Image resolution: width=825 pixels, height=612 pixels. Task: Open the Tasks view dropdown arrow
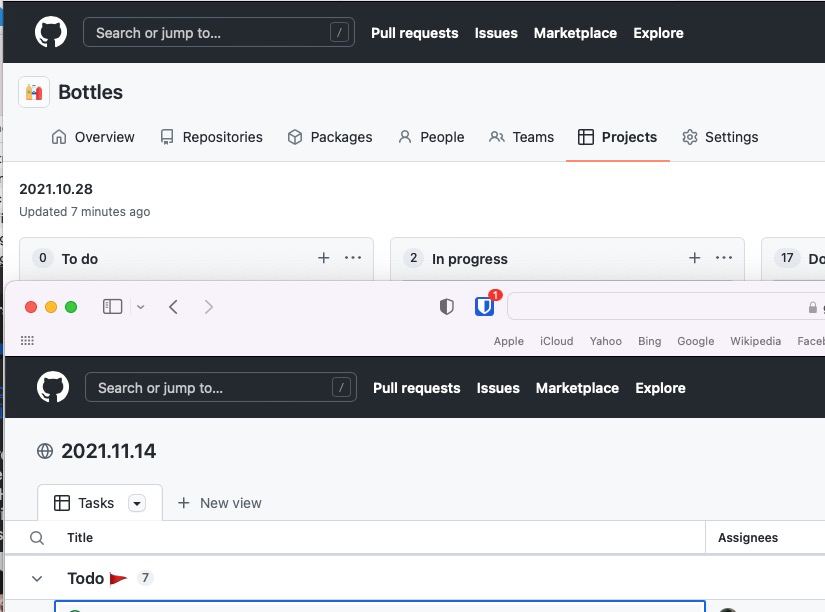pos(137,503)
